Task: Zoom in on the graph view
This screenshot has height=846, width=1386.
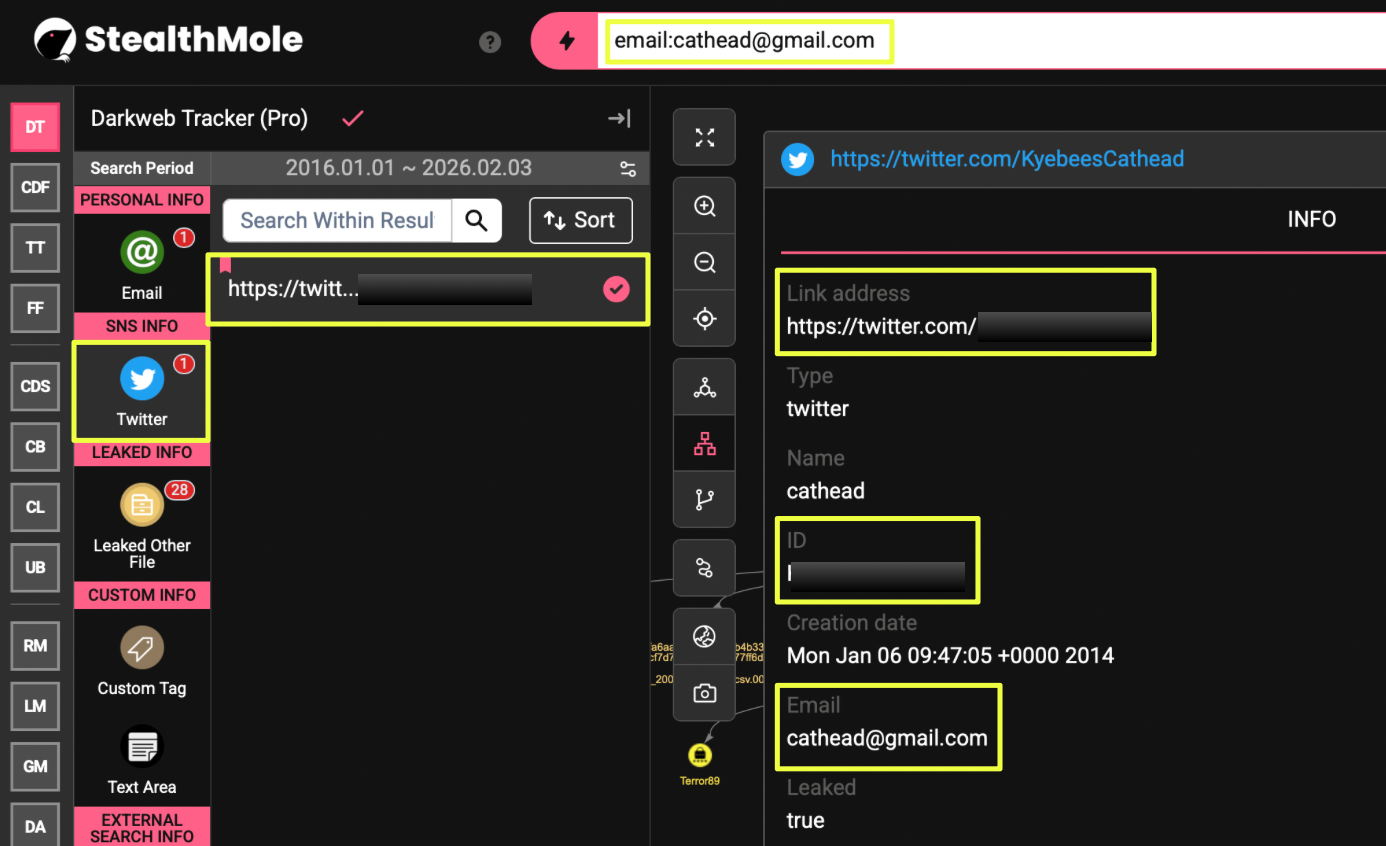Action: point(705,206)
